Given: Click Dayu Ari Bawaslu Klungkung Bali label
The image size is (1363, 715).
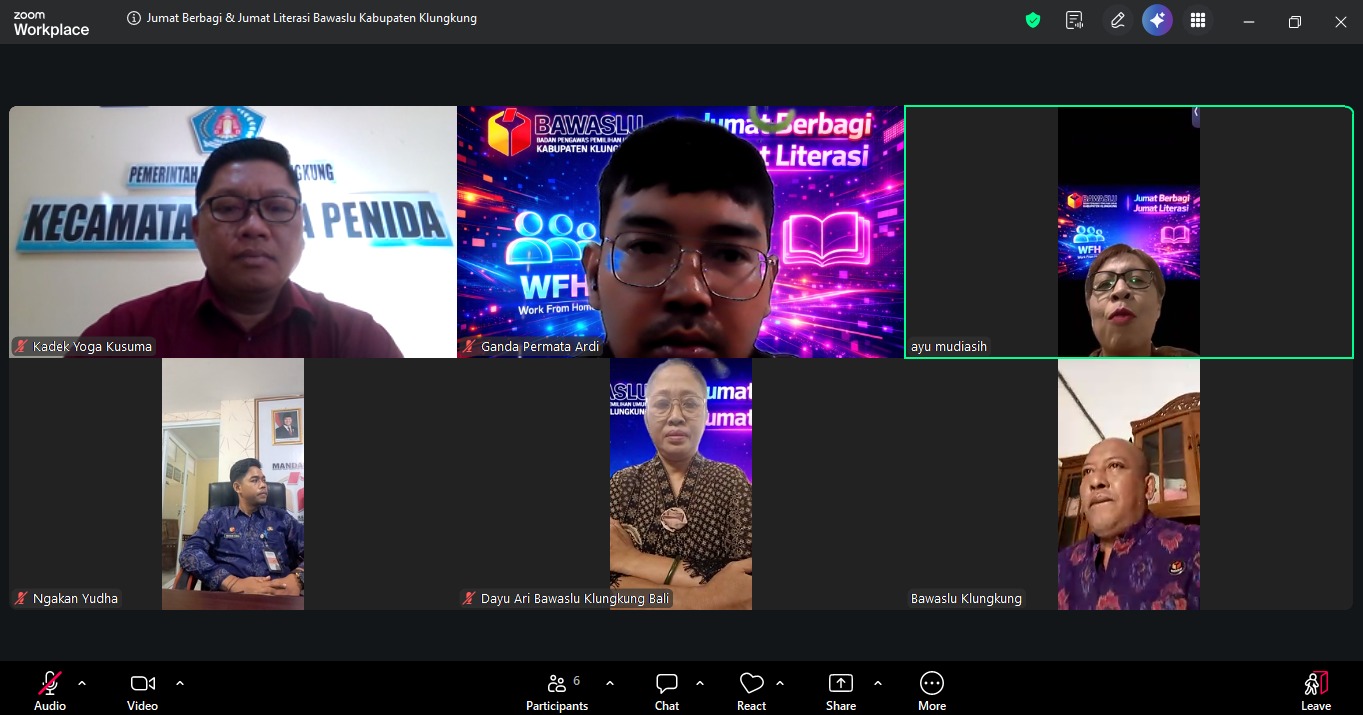Looking at the screenshot, I should 575,599.
